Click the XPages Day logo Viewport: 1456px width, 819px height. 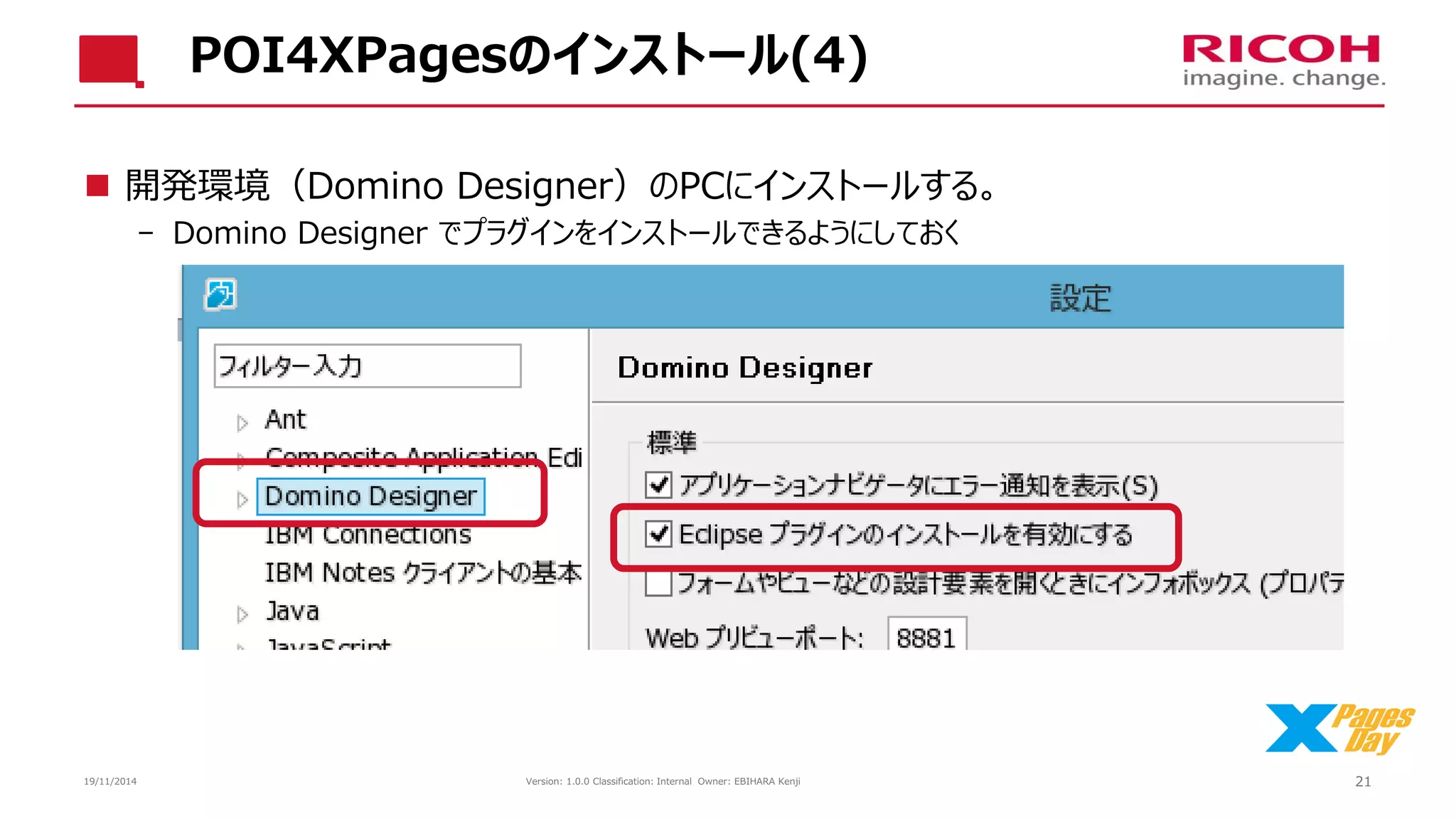tap(1339, 729)
